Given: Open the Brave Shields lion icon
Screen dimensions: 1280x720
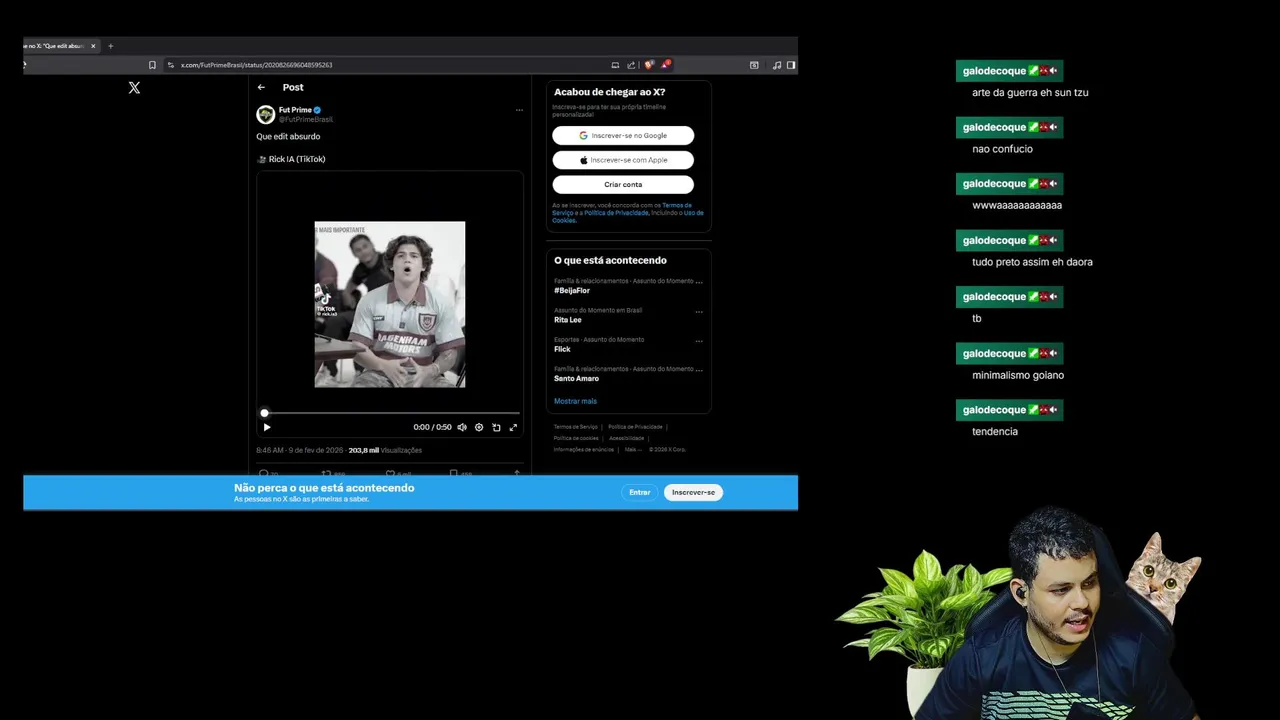Looking at the screenshot, I should click(649, 65).
